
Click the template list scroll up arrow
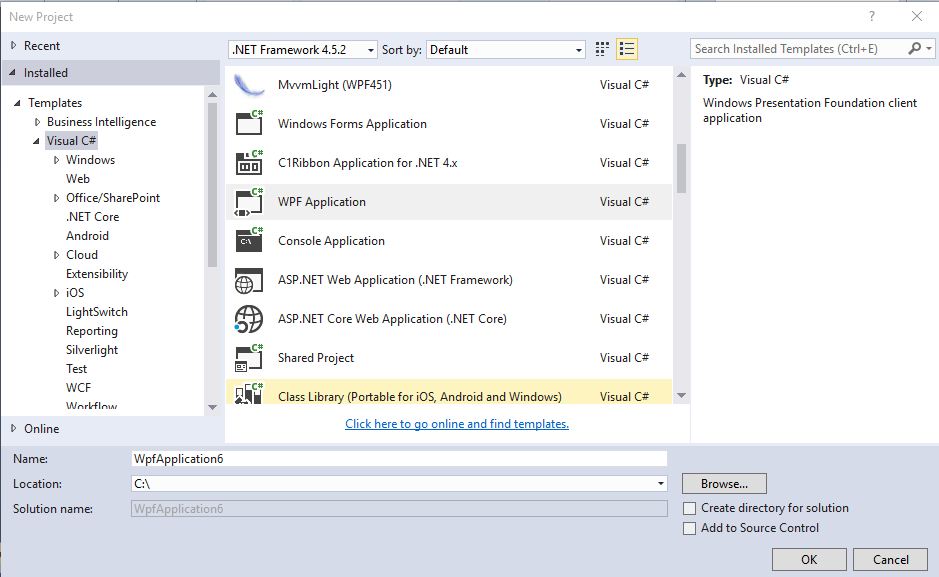tap(681, 75)
